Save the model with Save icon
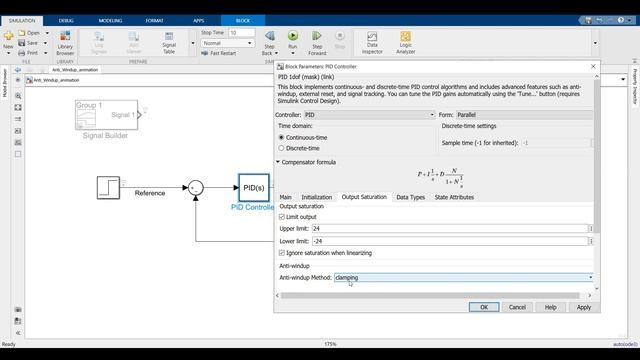The width and height of the screenshot is (640, 360). coord(22,43)
